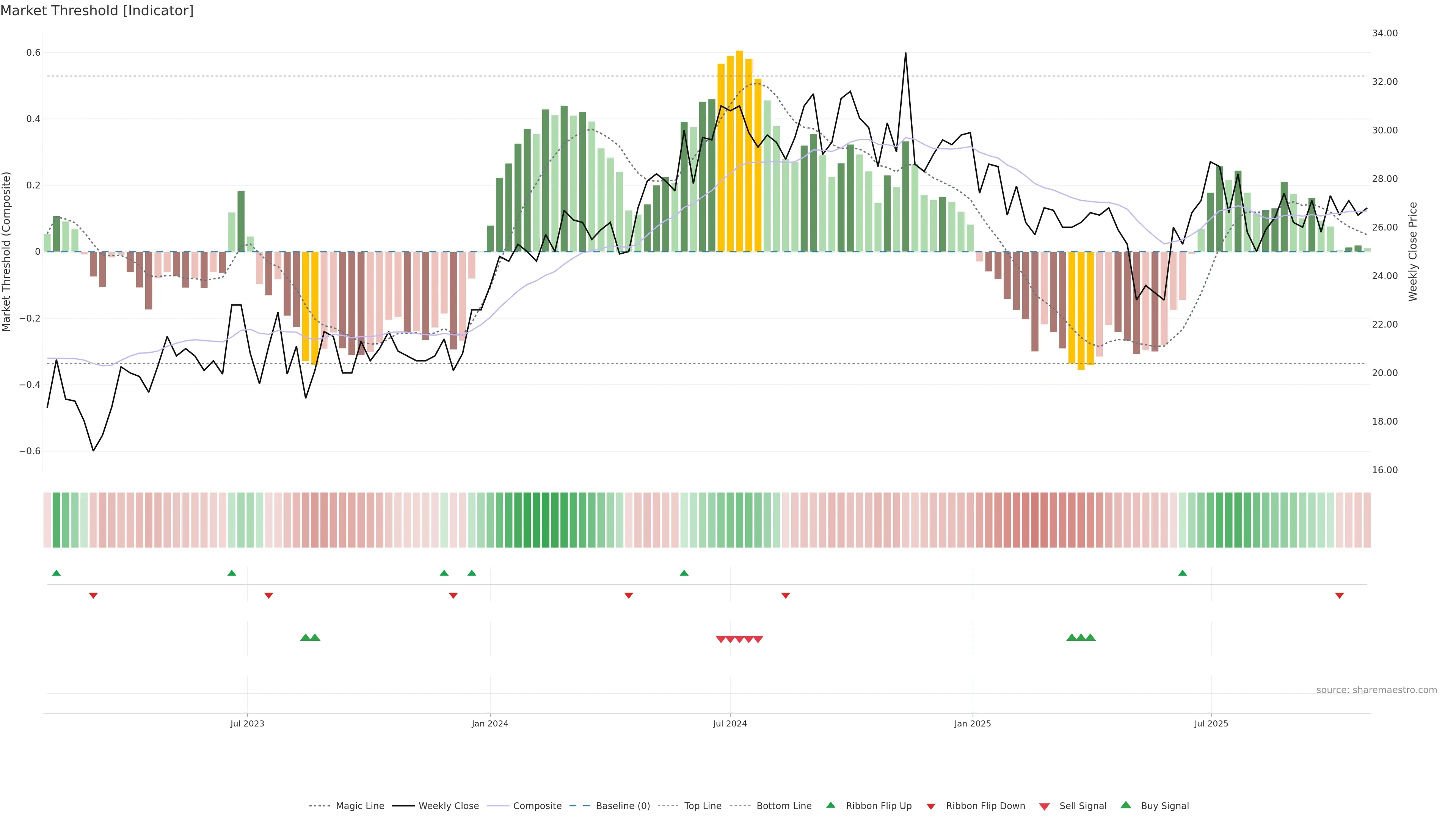Click the Ribbon Flip Down legend triangle
This screenshot has height=819, width=1456.
click(931, 806)
